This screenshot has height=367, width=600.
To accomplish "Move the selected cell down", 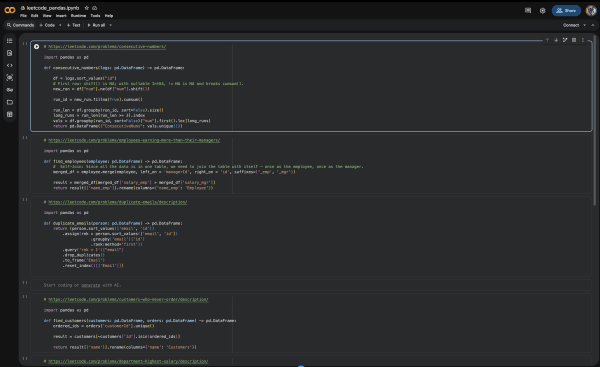I will (x=556, y=40).
